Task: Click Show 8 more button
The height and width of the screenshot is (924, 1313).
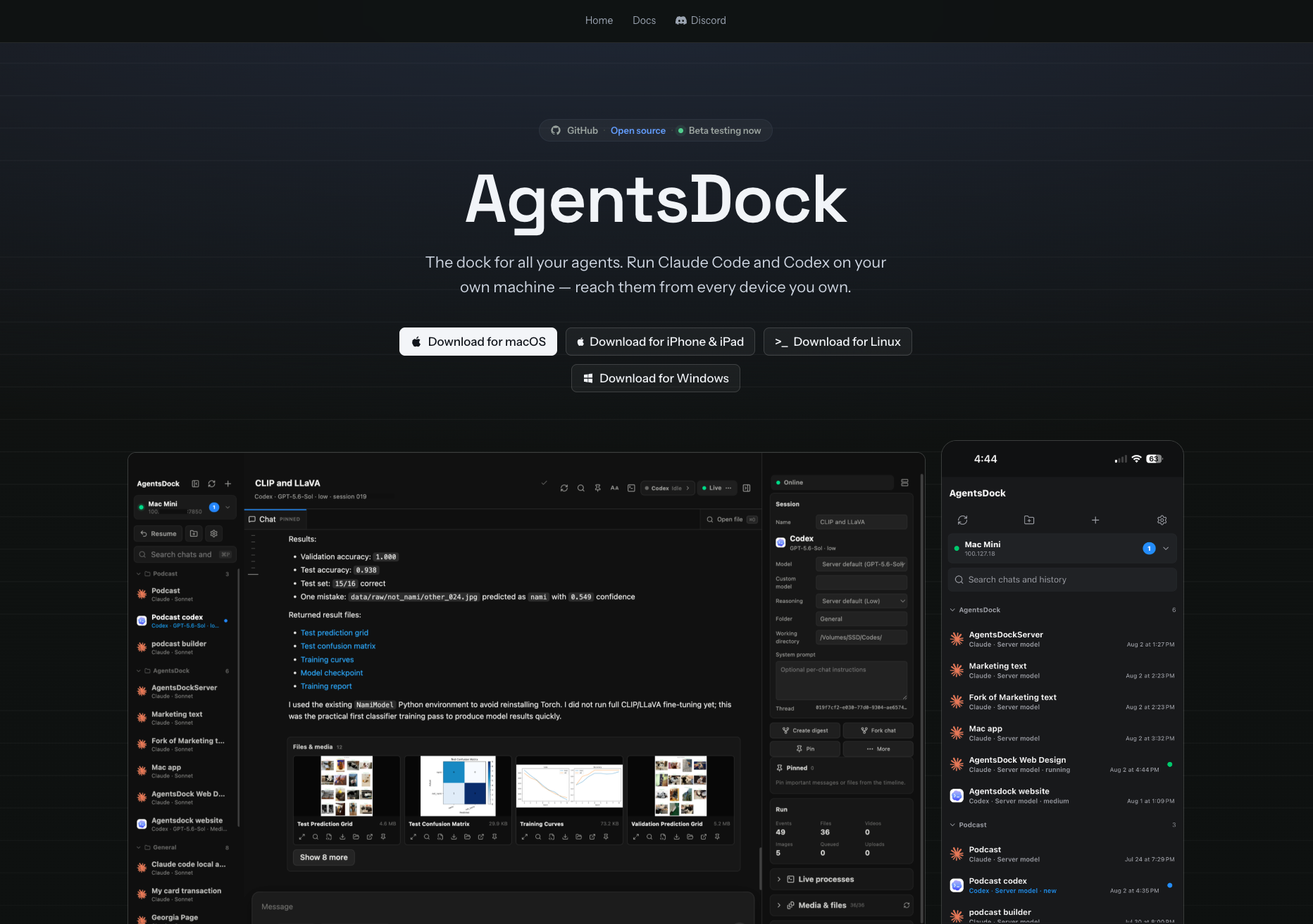Action: pyautogui.click(x=324, y=858)
